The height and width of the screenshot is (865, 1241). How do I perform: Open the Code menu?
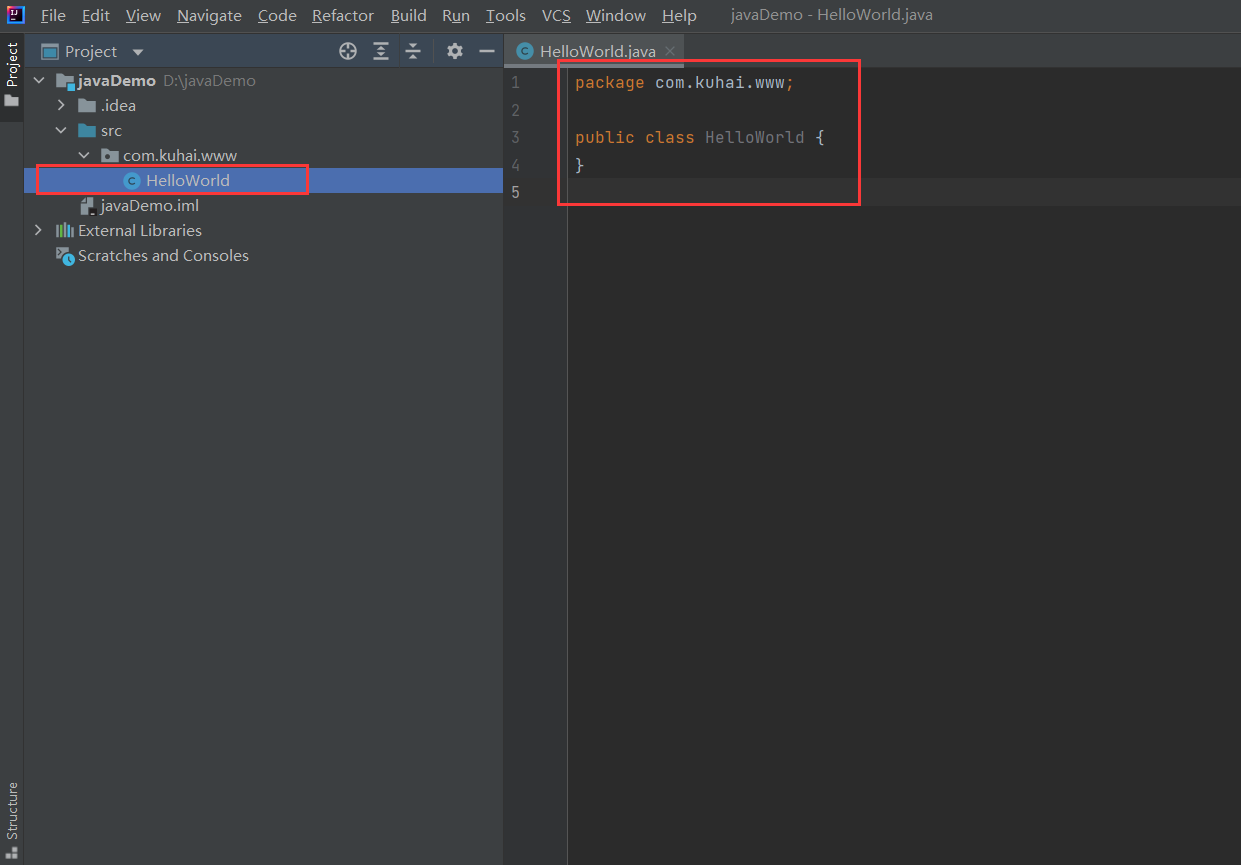[277, 16]
